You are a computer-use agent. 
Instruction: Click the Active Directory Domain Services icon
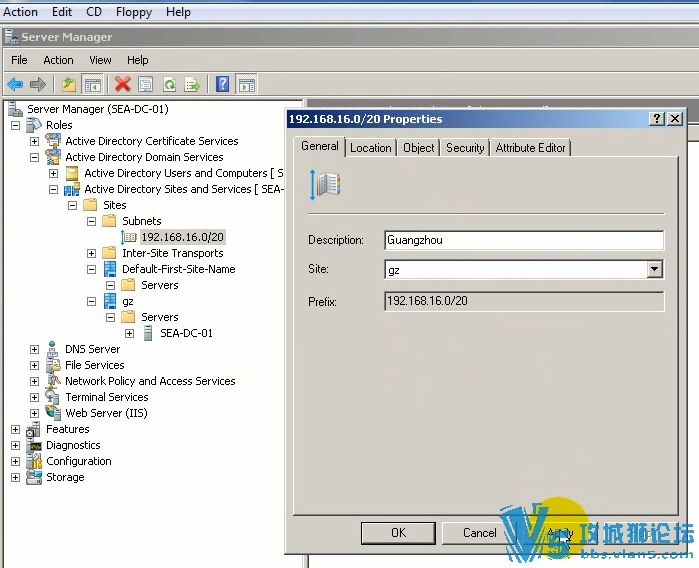(x=53, y=157)
